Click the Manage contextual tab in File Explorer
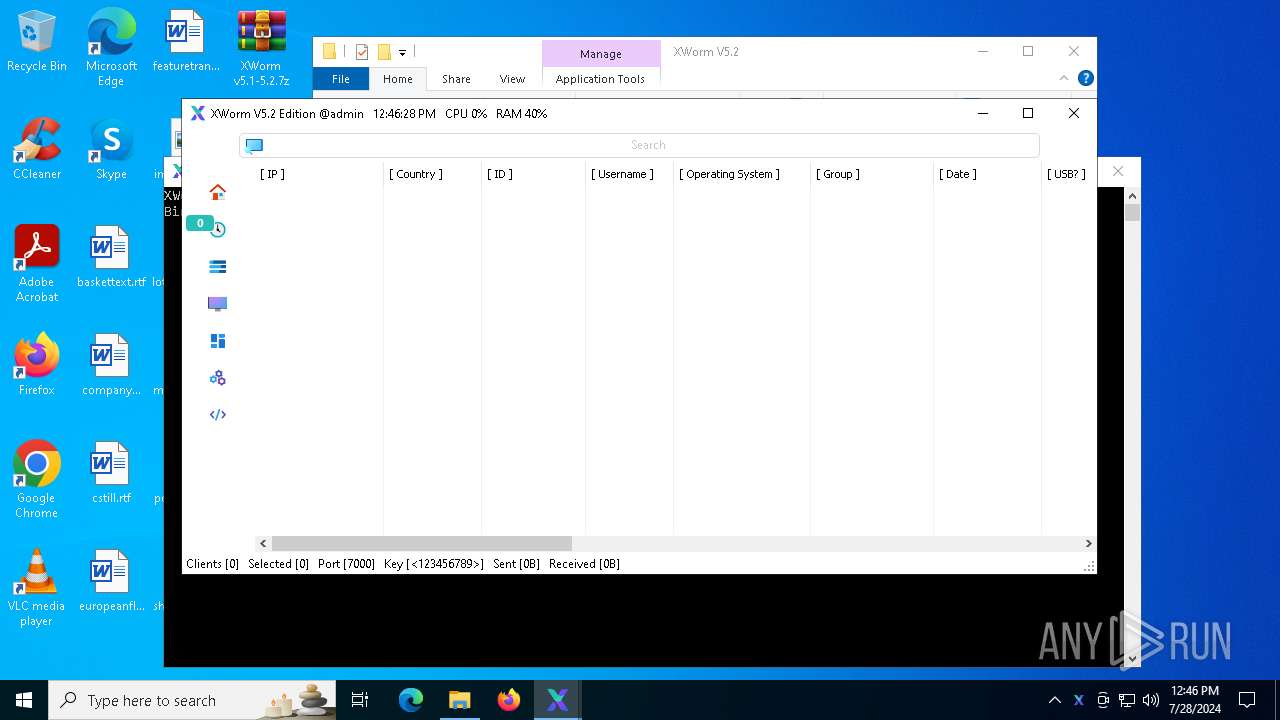 point(601,54)
